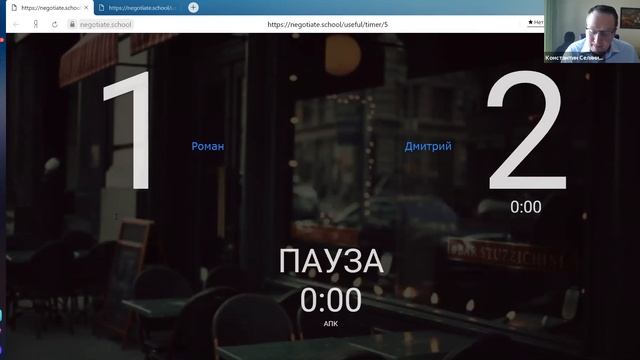Click the name Роман
The image size is (640, 360).
pos(208,146)
